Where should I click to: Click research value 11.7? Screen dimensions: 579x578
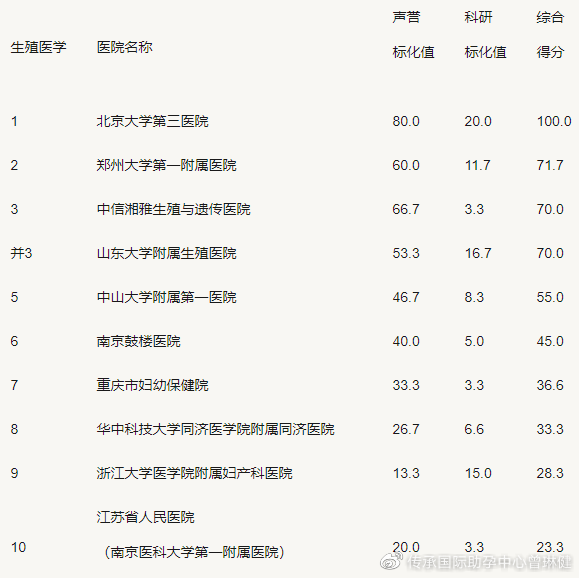(477, 165)
